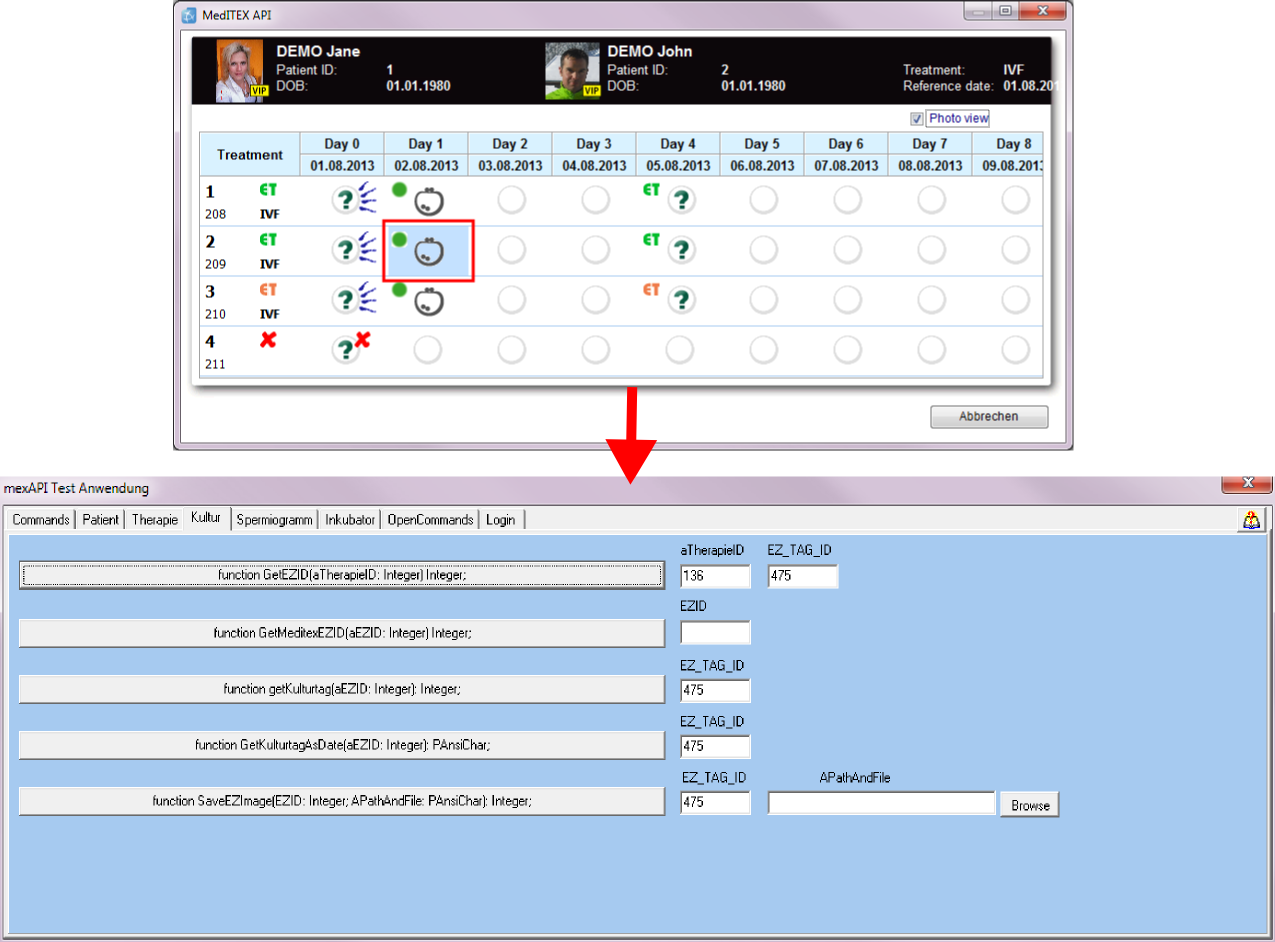Run function getKulturtag button
The width and height of the screenshot is (1275, 942).
click(341, 689)
